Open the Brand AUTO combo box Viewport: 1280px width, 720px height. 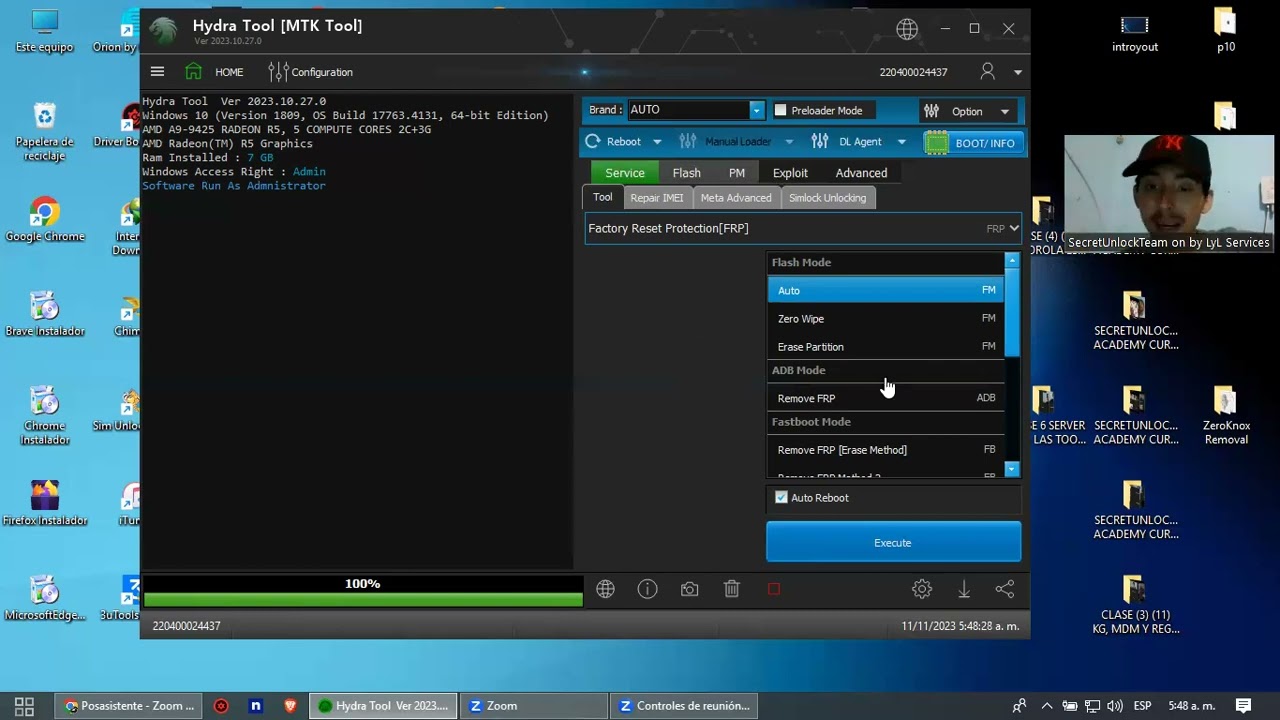[695, 110]
